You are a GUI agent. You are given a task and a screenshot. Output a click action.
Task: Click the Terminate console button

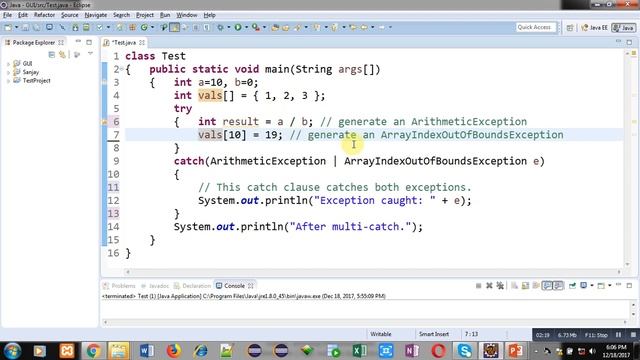[x=478, y=286]
